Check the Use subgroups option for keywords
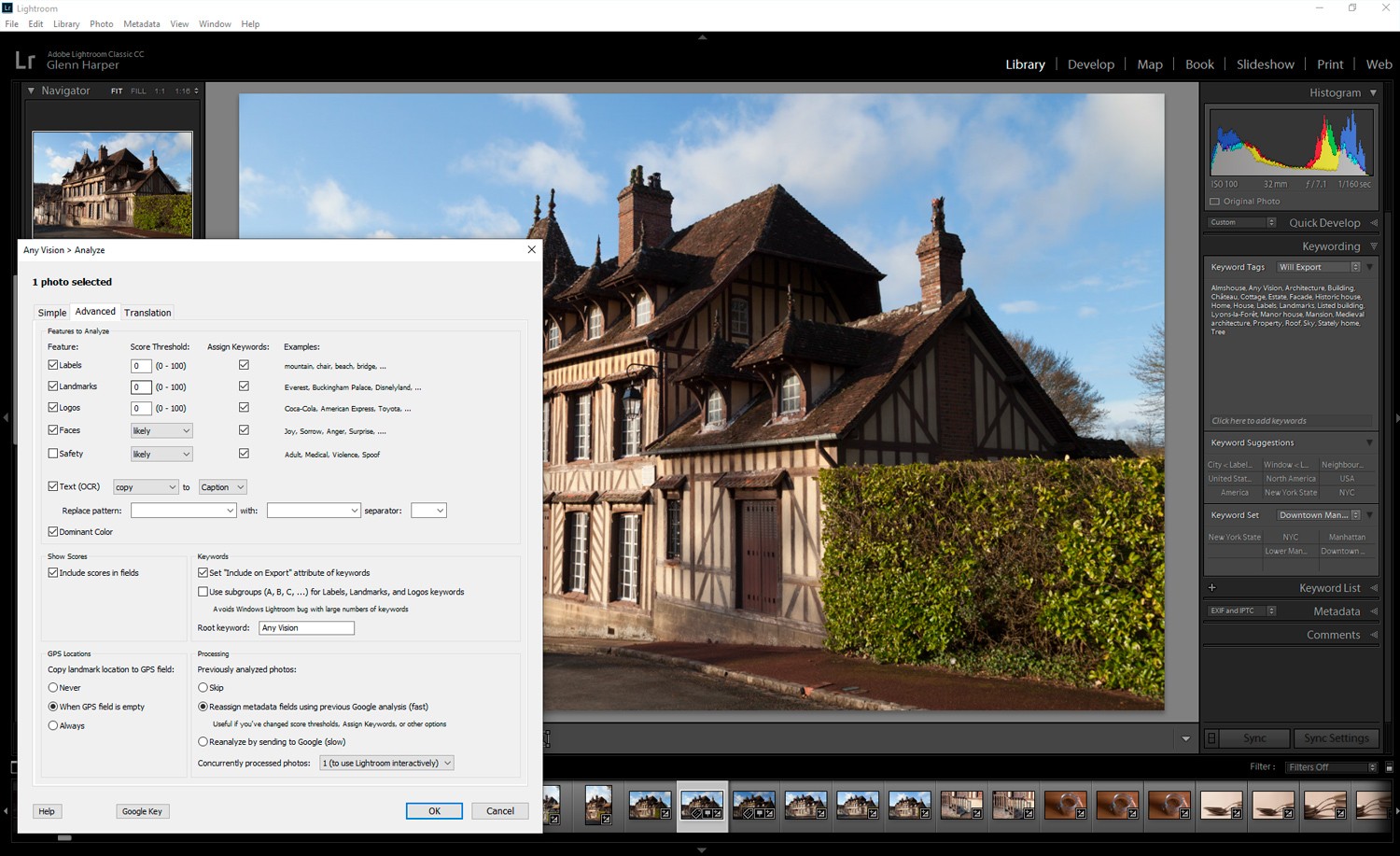The height and width of the screenshot is (856, 1400). coord(203,591)
